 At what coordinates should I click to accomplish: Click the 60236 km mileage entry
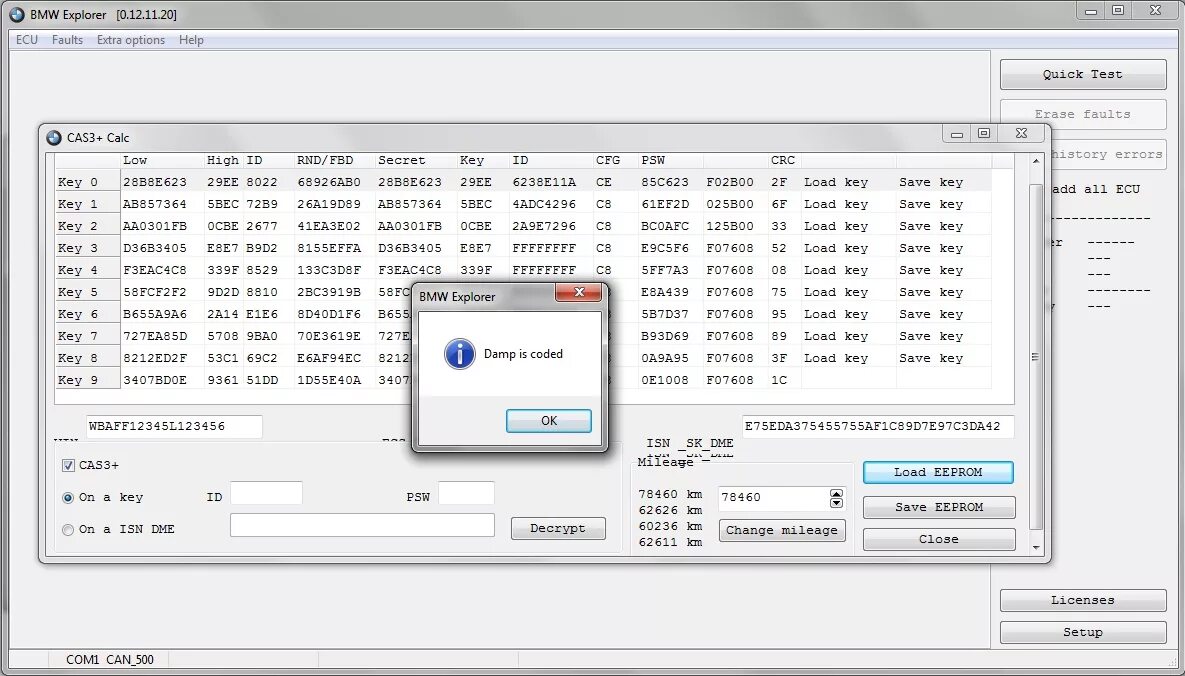[670, 526]
